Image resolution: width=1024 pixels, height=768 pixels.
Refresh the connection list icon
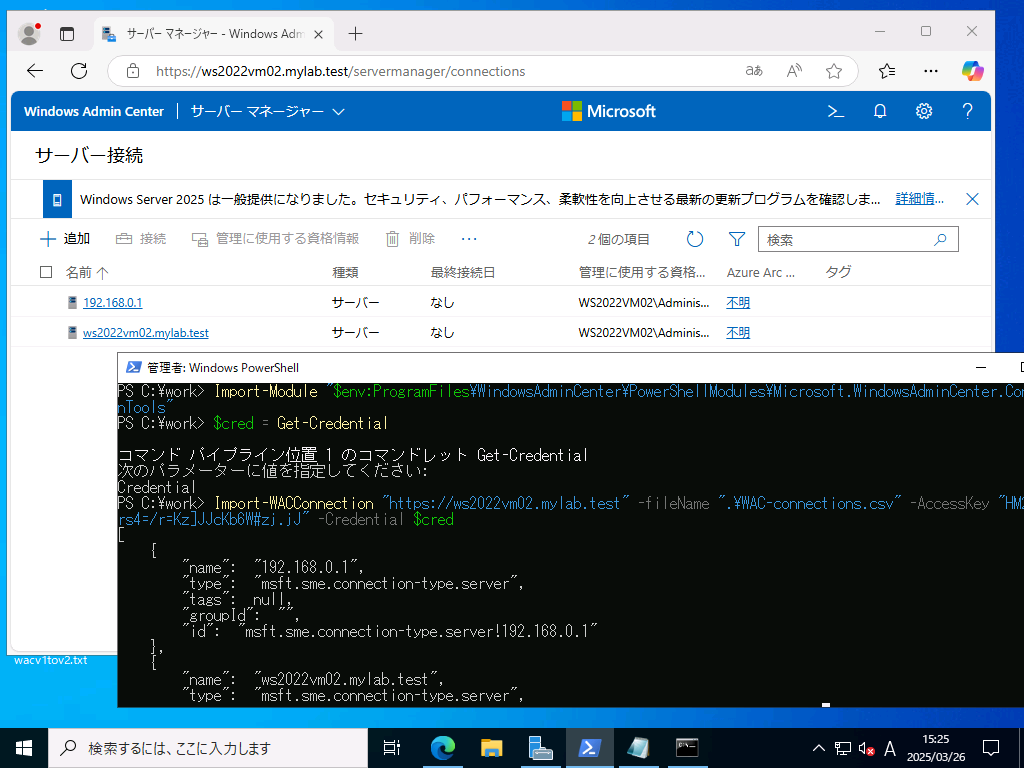point(695,240)
